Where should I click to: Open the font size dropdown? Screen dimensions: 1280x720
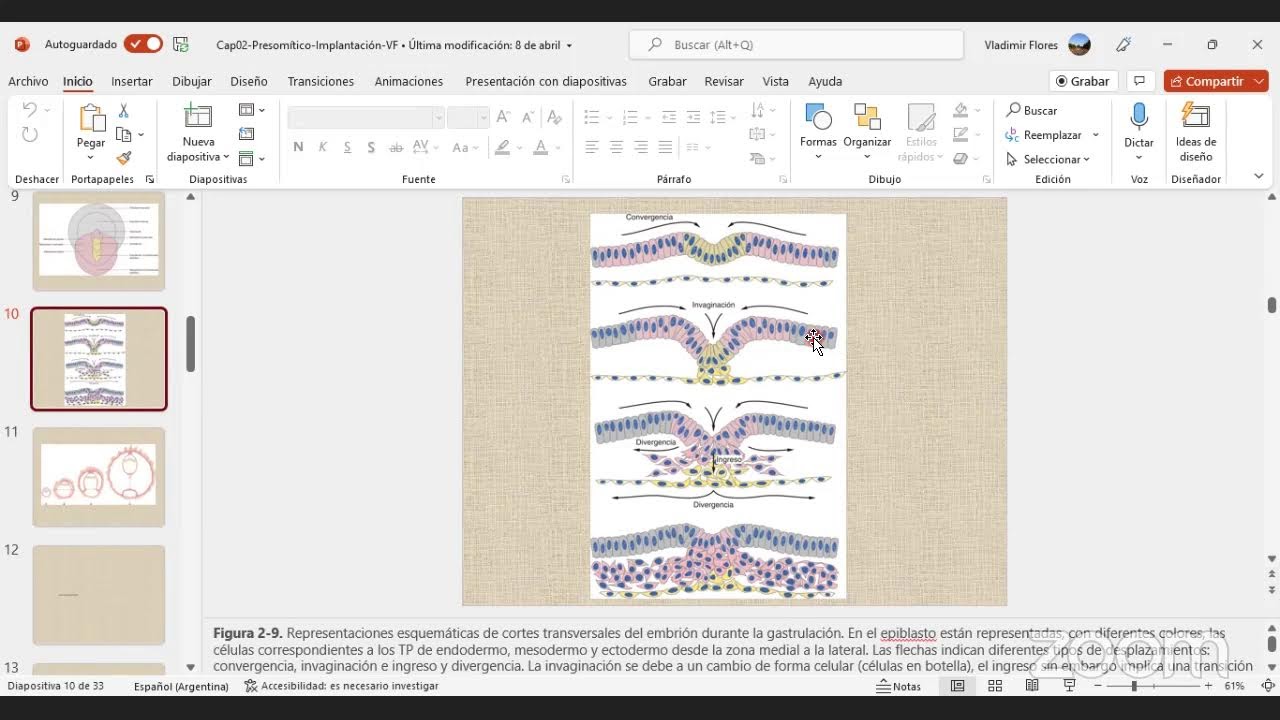point(483,118)
